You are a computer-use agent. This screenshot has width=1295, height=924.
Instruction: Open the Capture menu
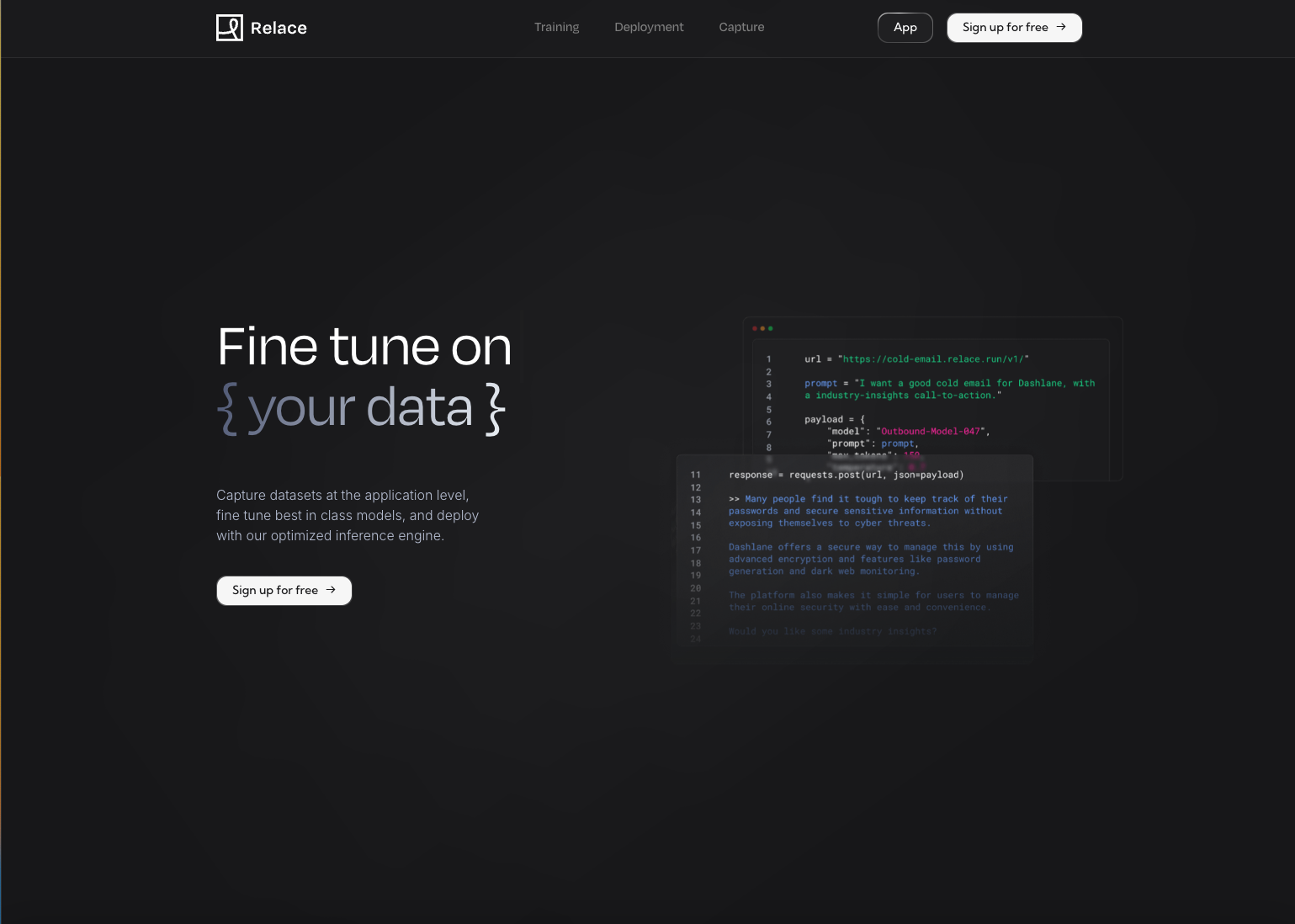tap(741, 27)
